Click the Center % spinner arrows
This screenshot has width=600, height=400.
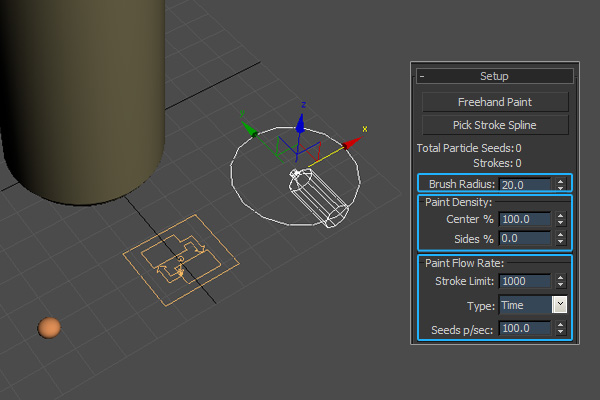point(560,219)
